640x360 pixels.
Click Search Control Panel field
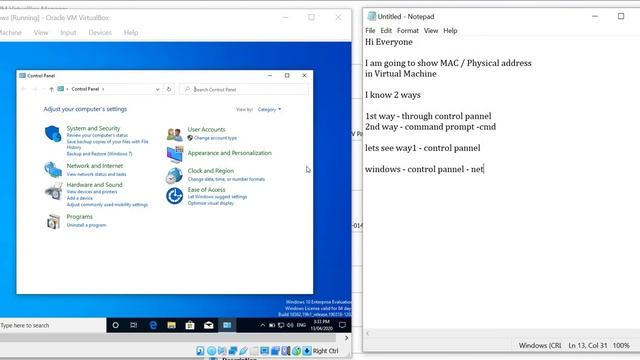pyautogui.click(x=244, y=89)
